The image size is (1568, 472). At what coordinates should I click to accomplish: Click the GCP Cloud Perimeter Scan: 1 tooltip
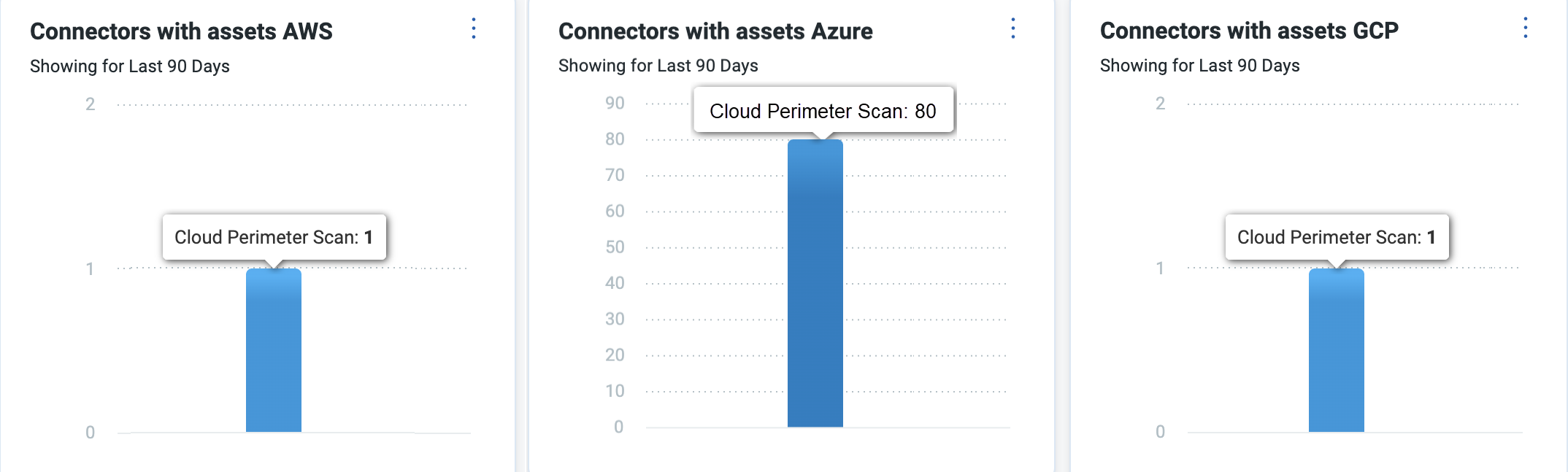click(1337, 237)
